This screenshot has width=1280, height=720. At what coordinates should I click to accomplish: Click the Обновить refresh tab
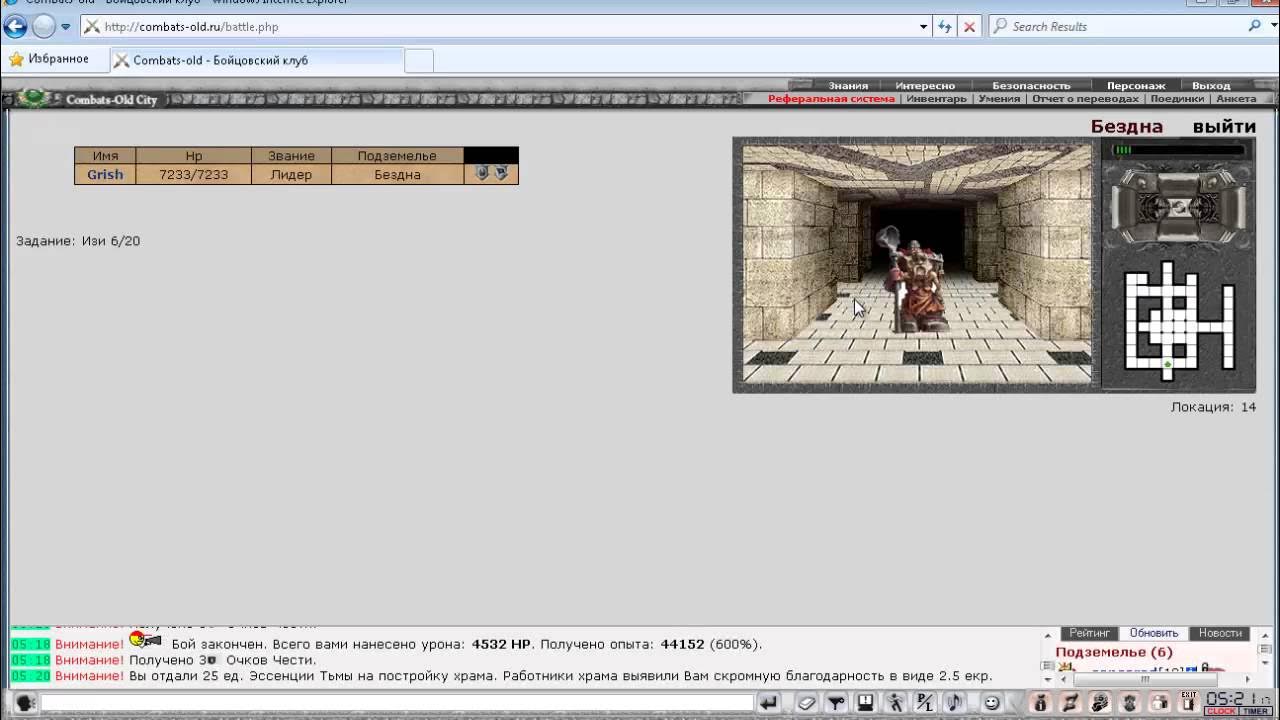coord(1154,633)
